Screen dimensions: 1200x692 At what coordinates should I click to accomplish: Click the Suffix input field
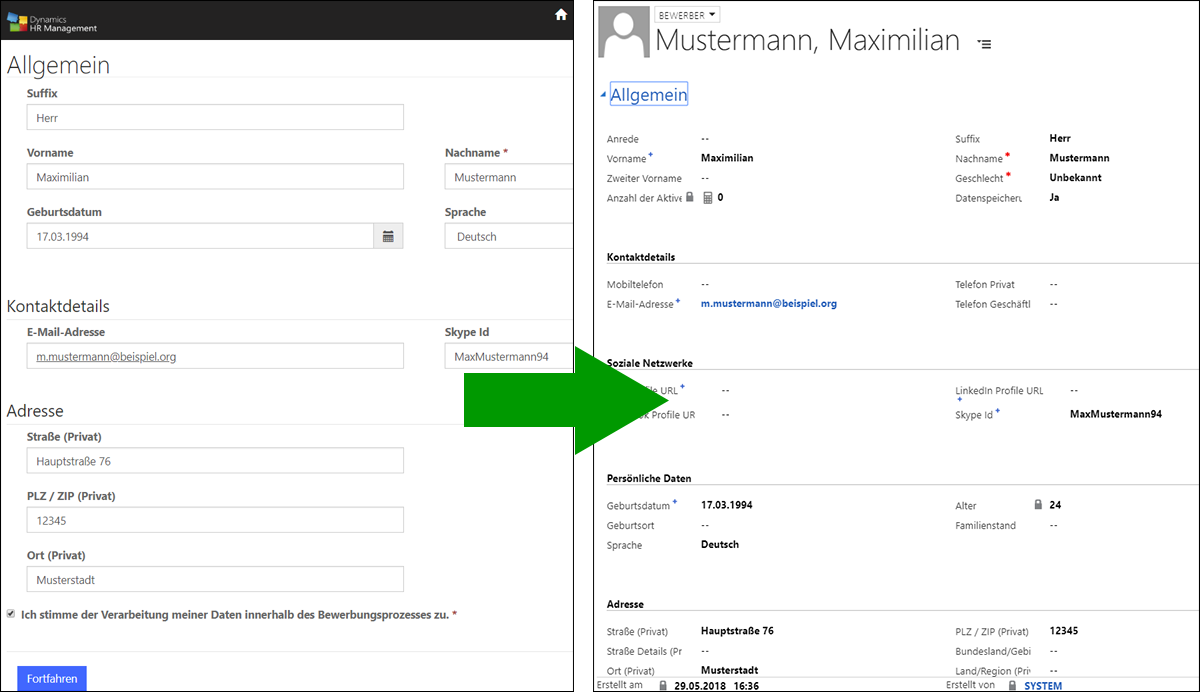(x=215, y=117)
